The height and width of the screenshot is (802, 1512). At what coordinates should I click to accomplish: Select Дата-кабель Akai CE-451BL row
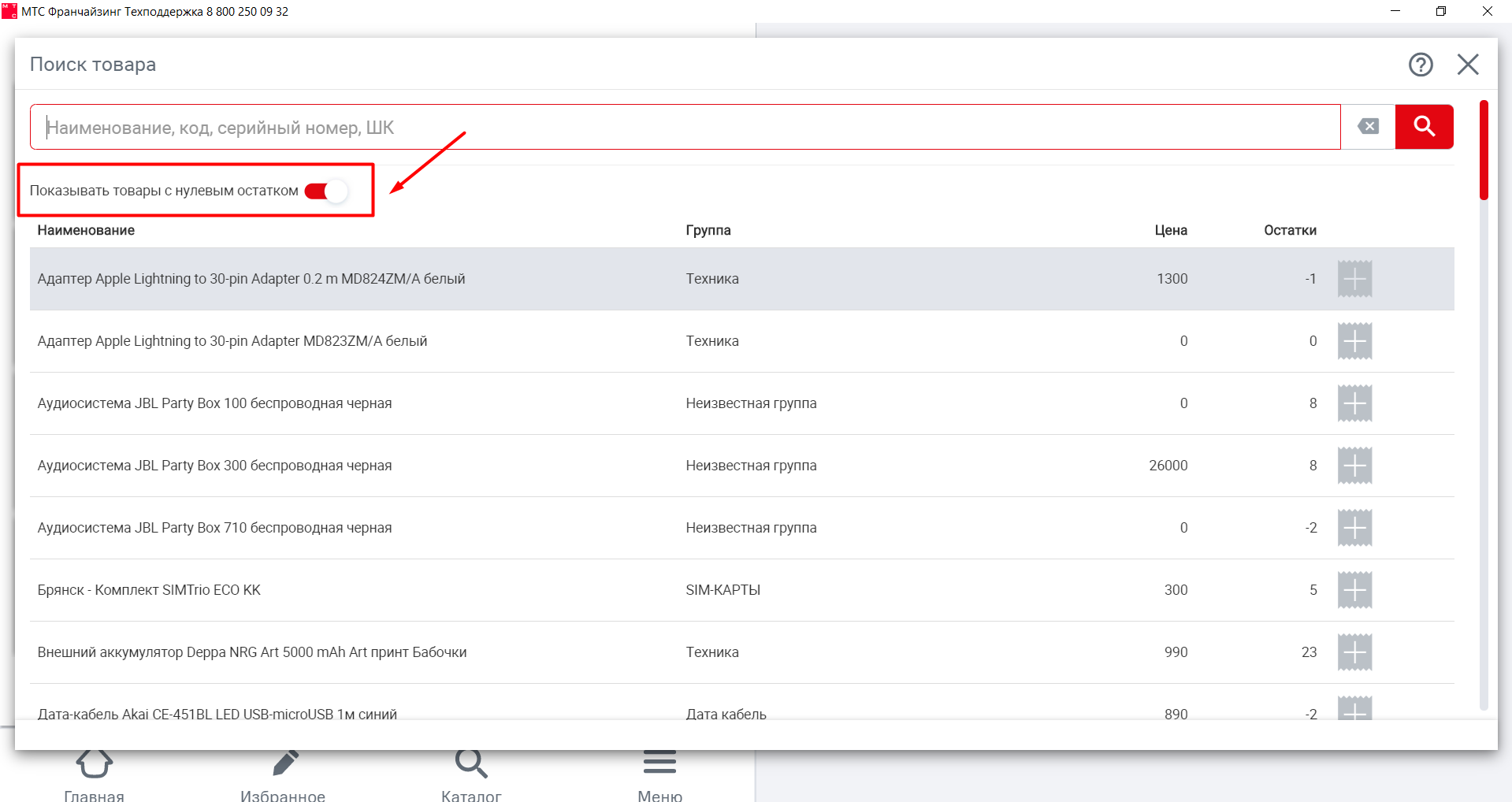[742, 703]
